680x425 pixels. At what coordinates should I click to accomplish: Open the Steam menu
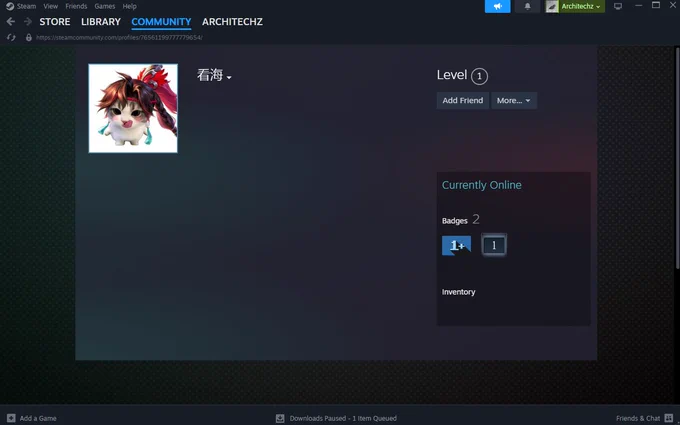click(x=26, y=6)
